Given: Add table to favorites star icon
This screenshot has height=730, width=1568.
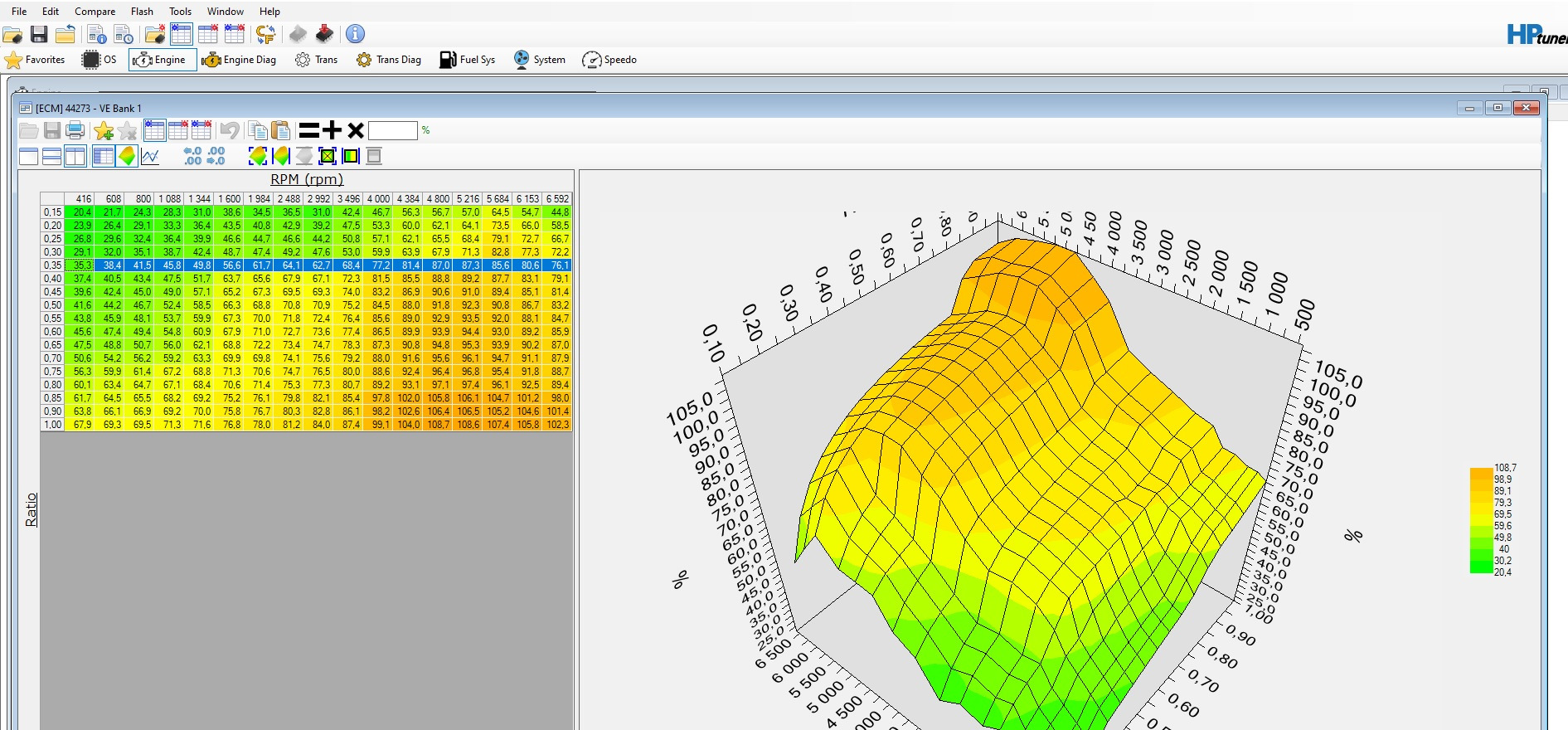Looking at the screenshot, I should click(x=104, y=130).
